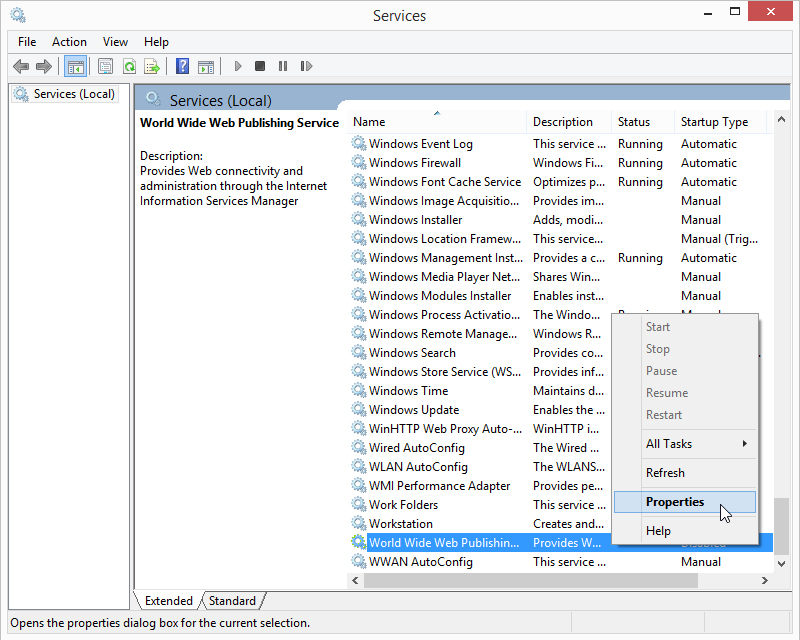Click the Restart Service toolbar icon
Screen dimensions: 800x640
coord(306,66)
